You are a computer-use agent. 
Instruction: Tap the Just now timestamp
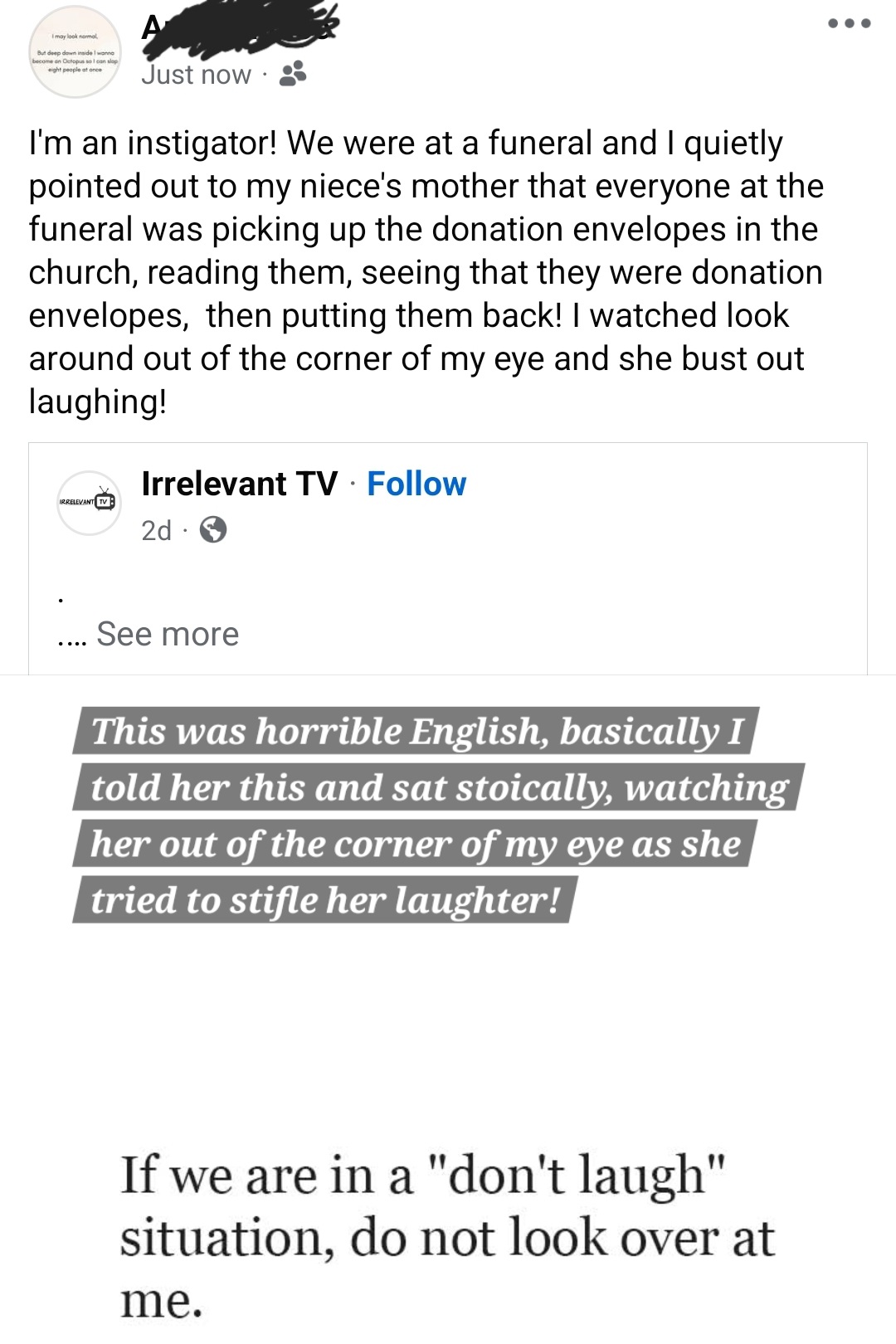point(196,75)
